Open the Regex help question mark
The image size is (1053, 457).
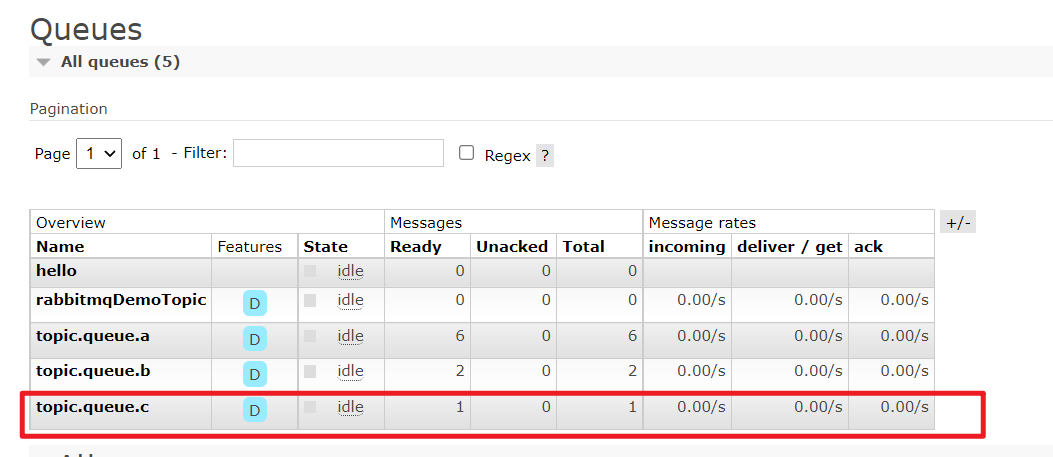point(545,156)
